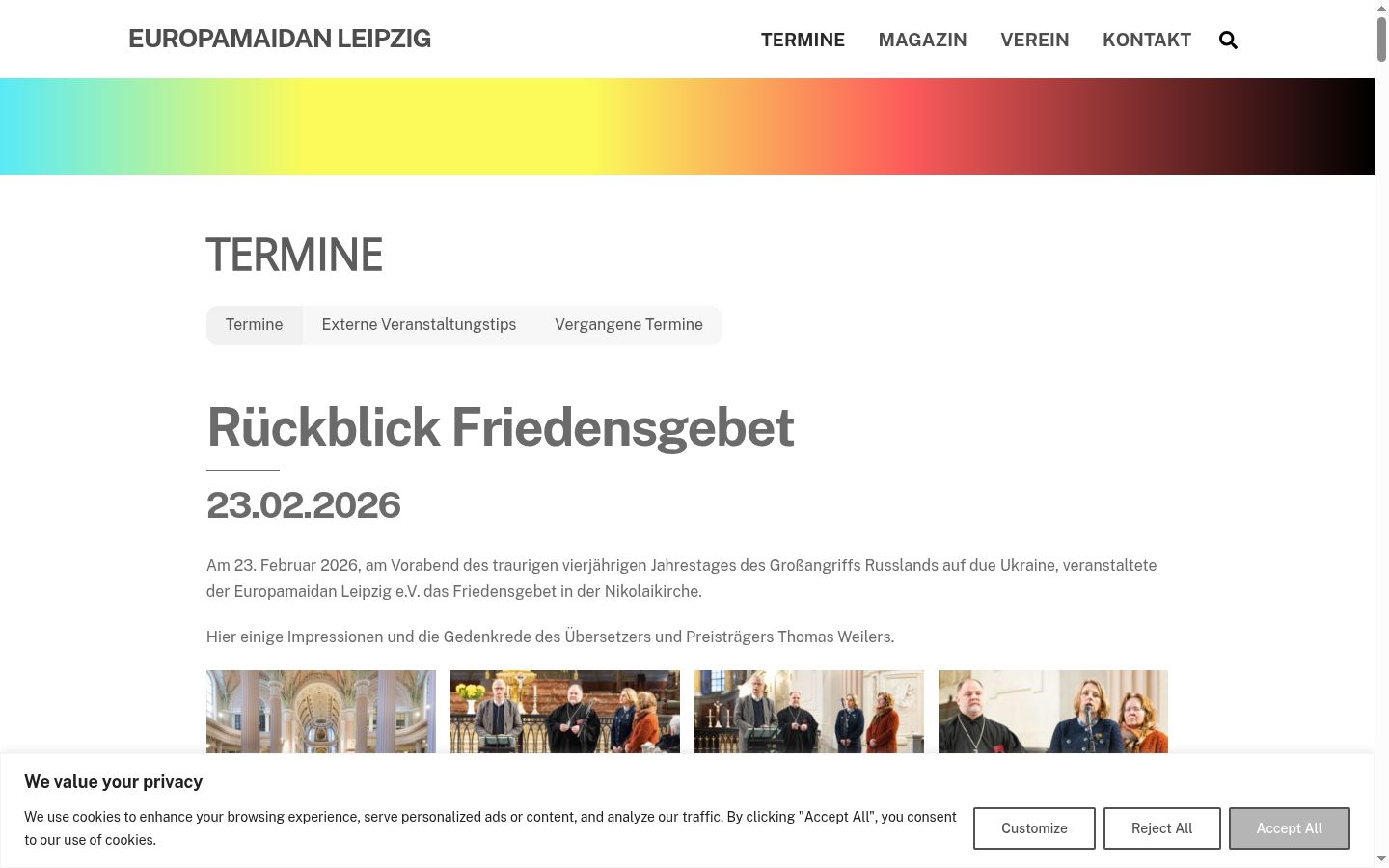Click the paragraph starting 'Hier einige Impressionen'

point(550,637)
